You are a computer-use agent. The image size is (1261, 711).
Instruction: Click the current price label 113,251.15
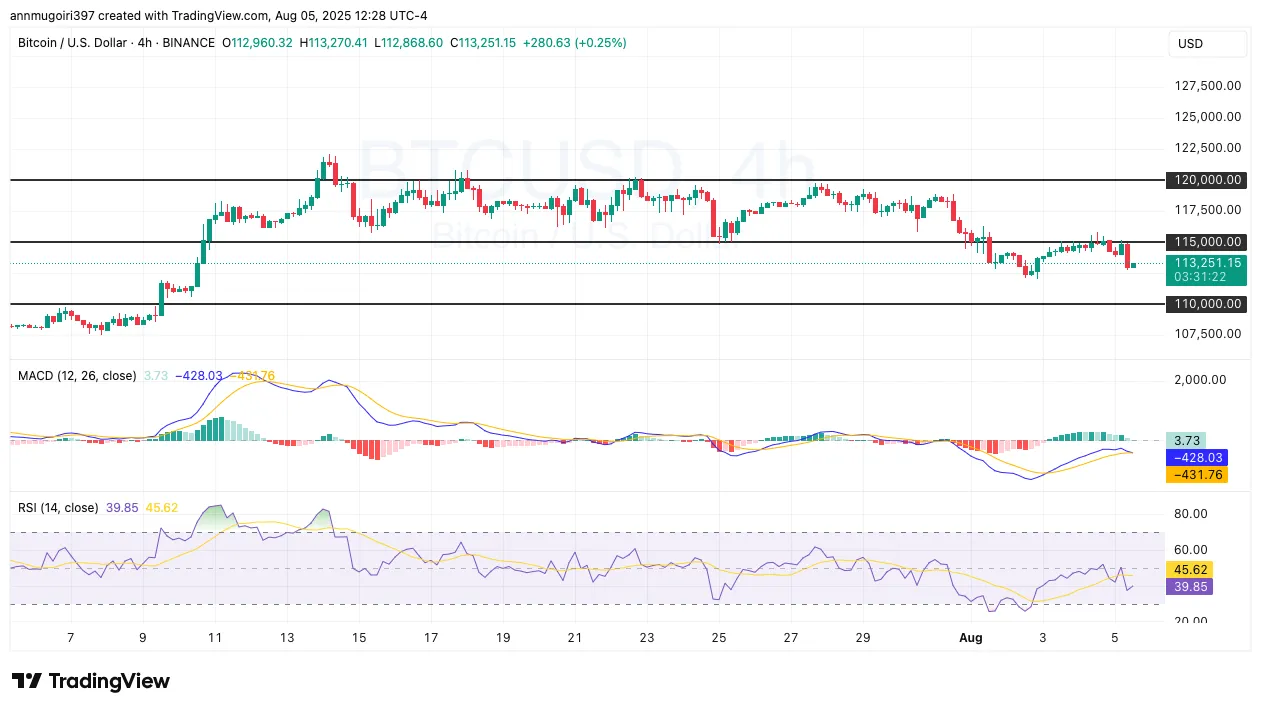pyautogui.click(x=1207, y=263)
